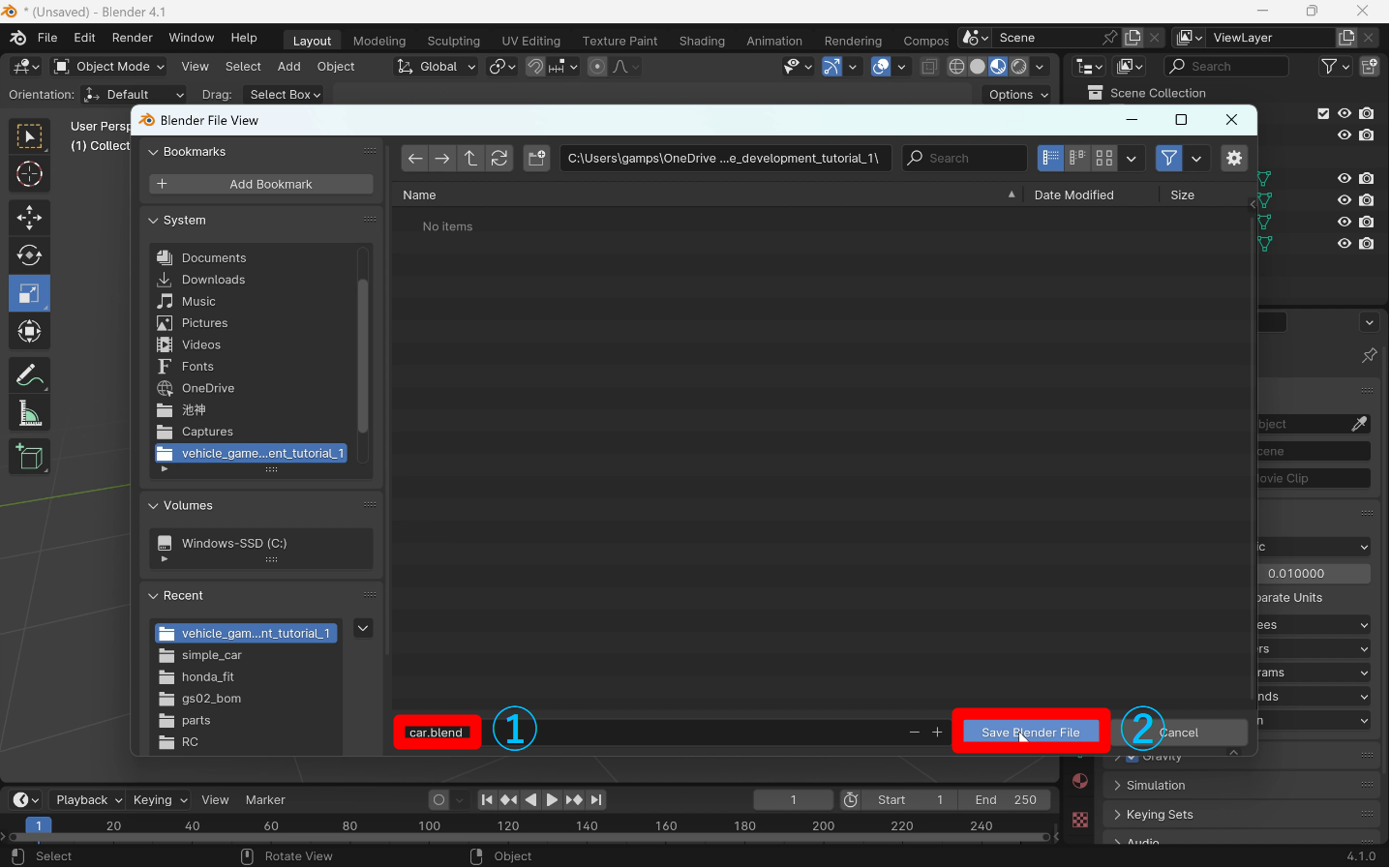Image resolution: width=1390 pixels, height=868 pixels.
Task: Collapse the Bookmarks panel
Action: point(152,152)
